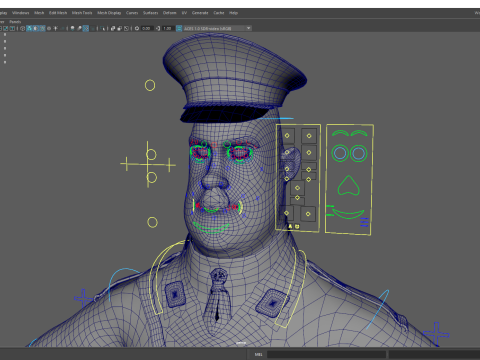Screen dimensions: 480x360
Task: Open the Edit Mesh menu
Action: pos(58,13)
